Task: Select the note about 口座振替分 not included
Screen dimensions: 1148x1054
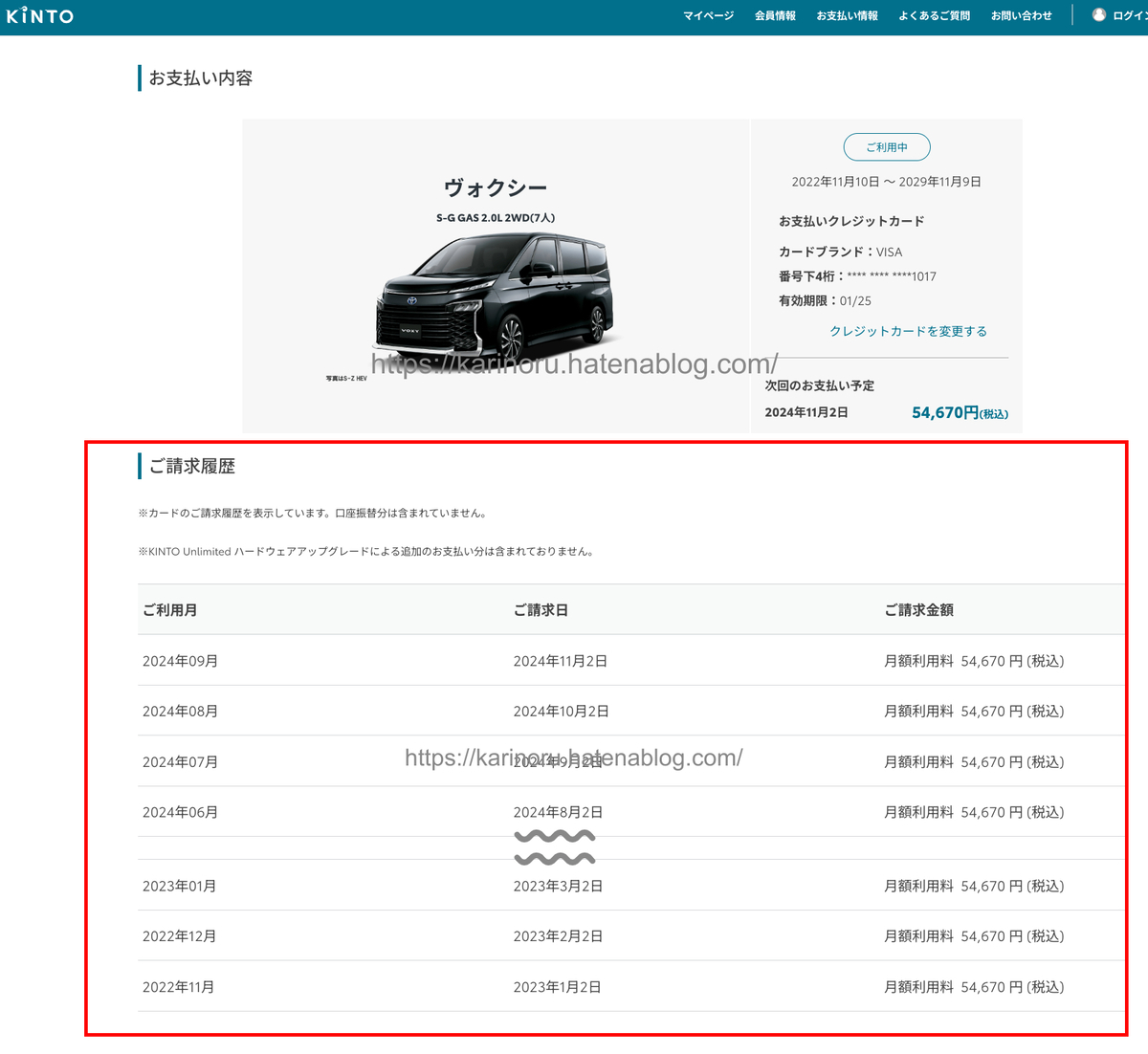Action: 314,514
